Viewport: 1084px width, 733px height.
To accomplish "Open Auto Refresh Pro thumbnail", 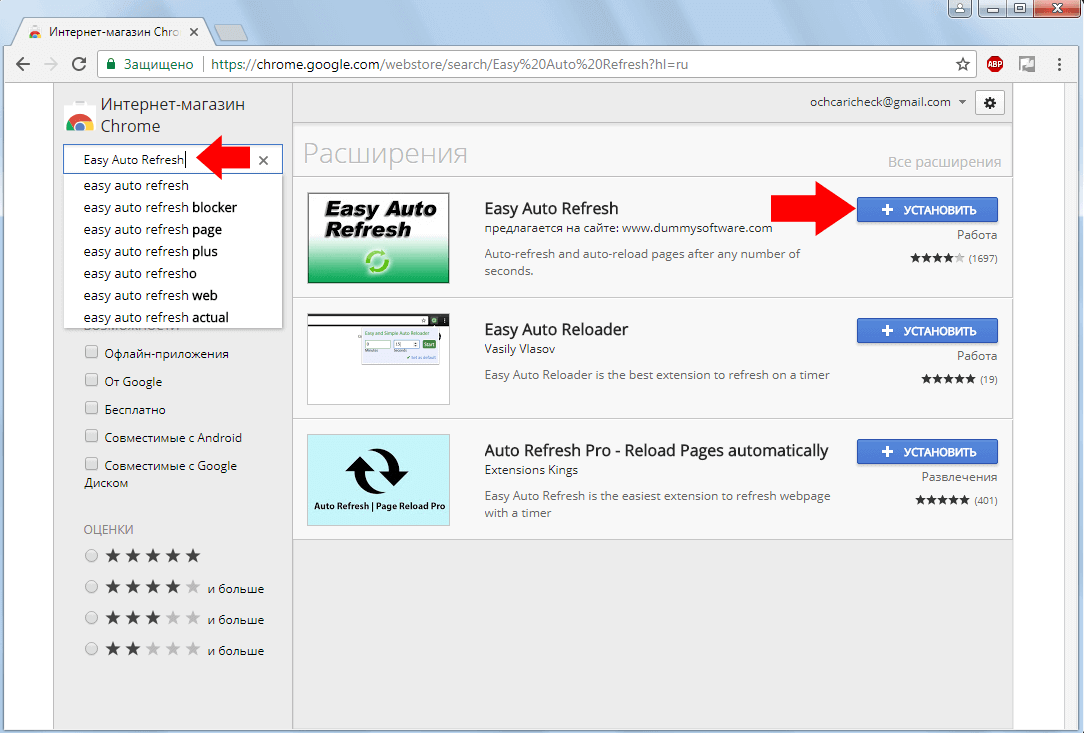I will point(378,480).
